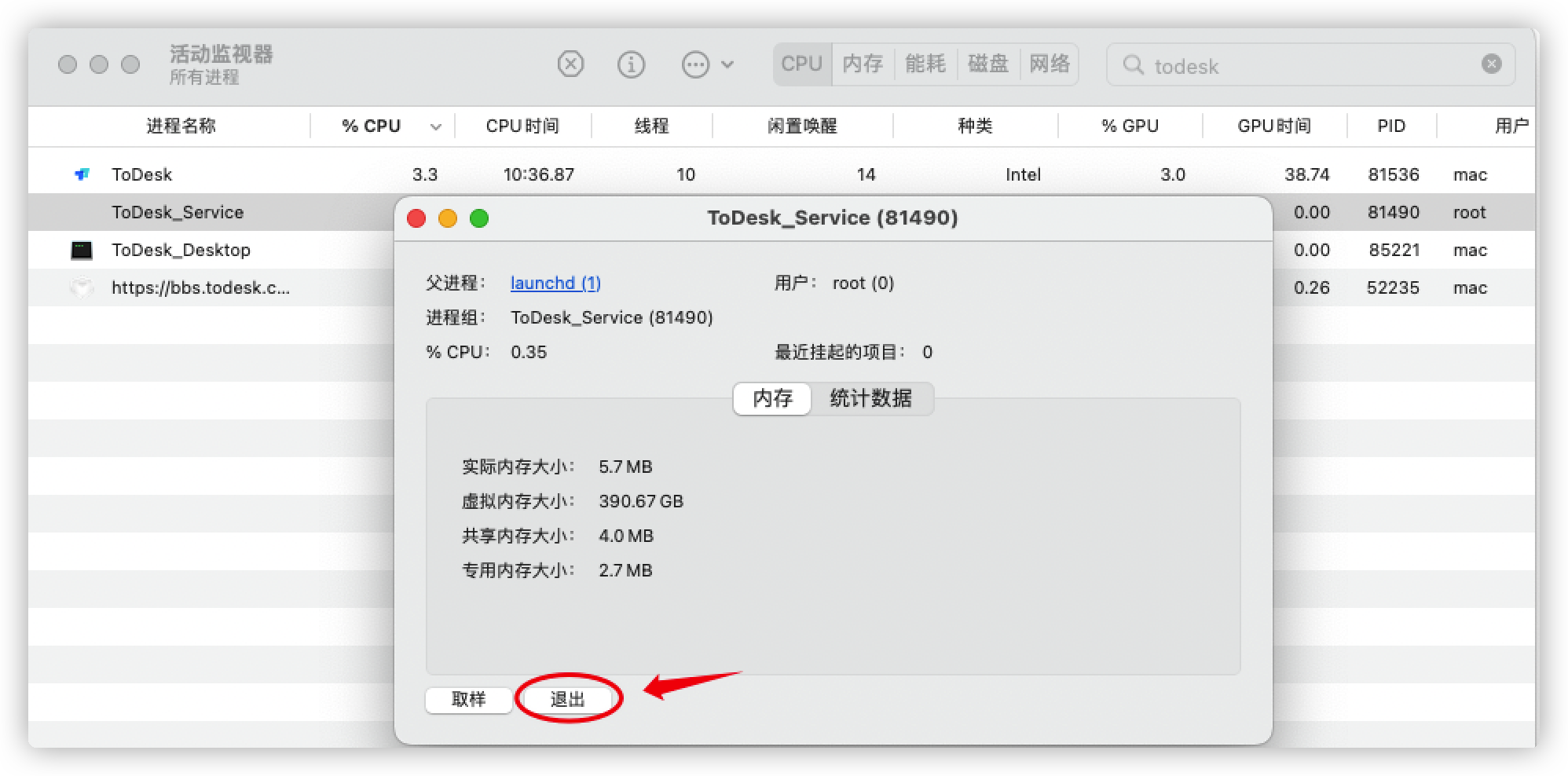Screen dimensions: 1568x776
Task: Switch to the 能耗 tab
Action: (925, 64)
